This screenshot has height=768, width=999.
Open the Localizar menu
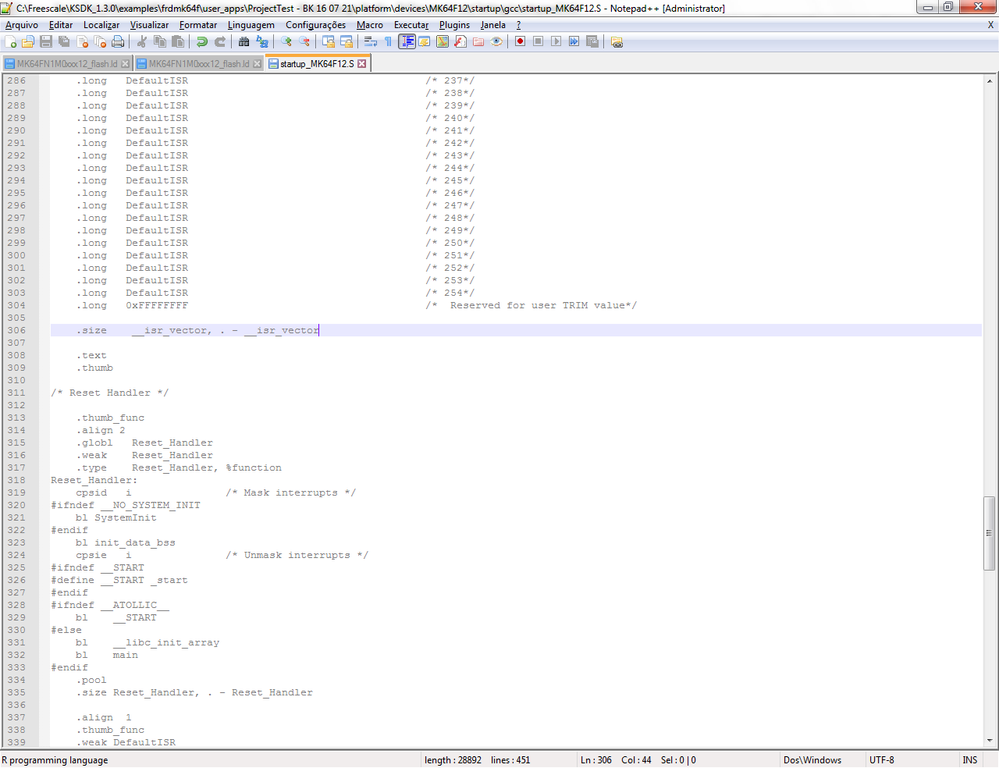[101, 25]
